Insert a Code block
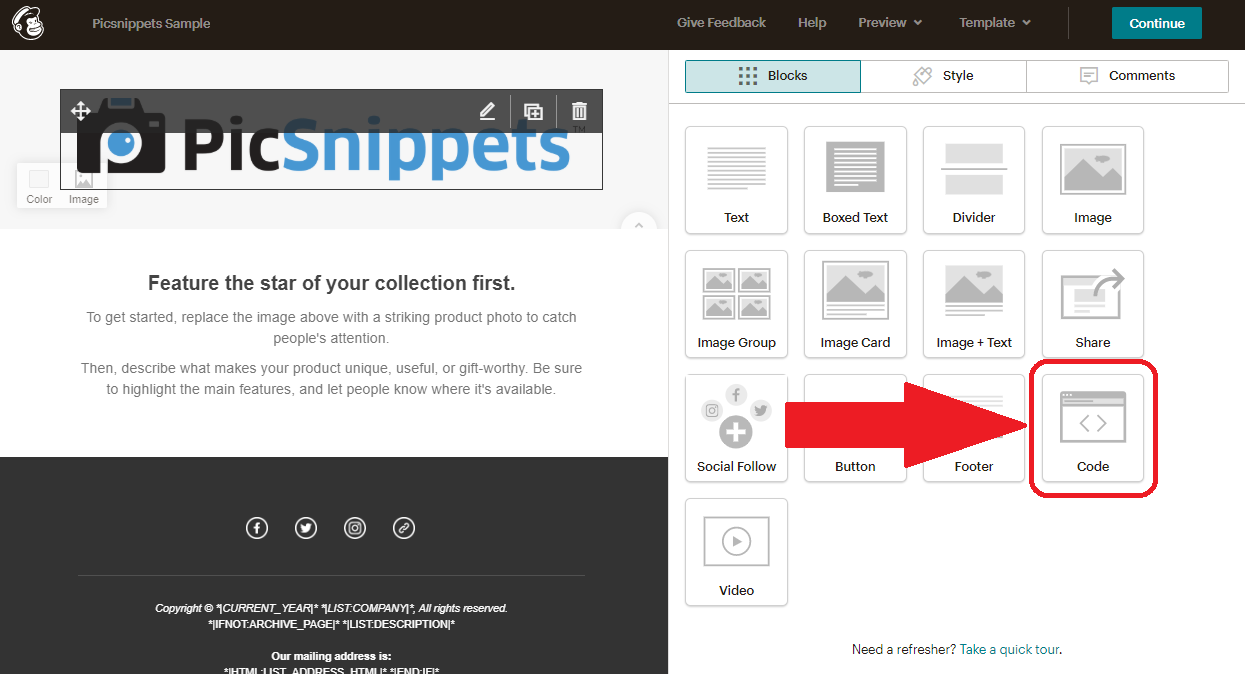1245x674 pixels. tap(1093, 428)
